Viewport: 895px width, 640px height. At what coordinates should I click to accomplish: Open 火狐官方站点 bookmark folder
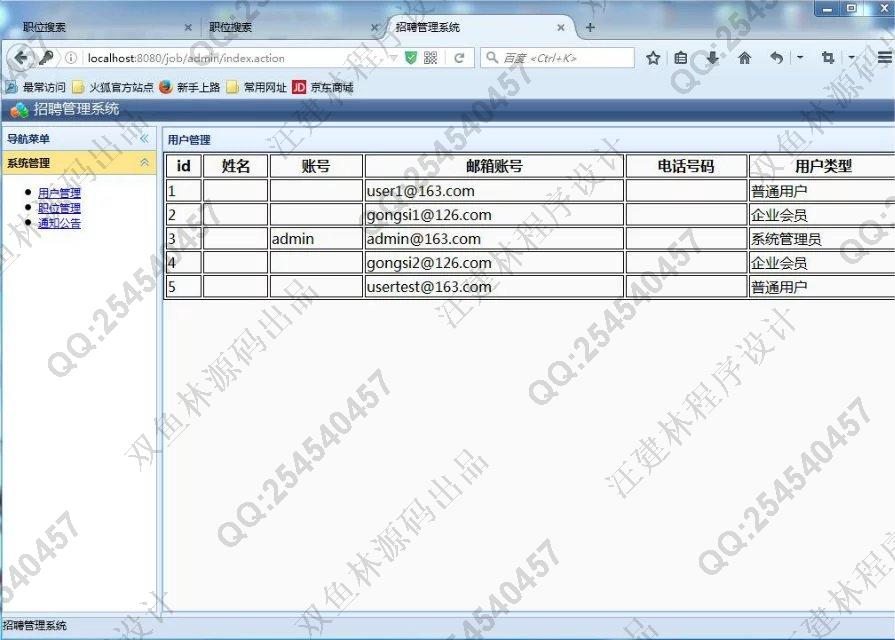113,87
